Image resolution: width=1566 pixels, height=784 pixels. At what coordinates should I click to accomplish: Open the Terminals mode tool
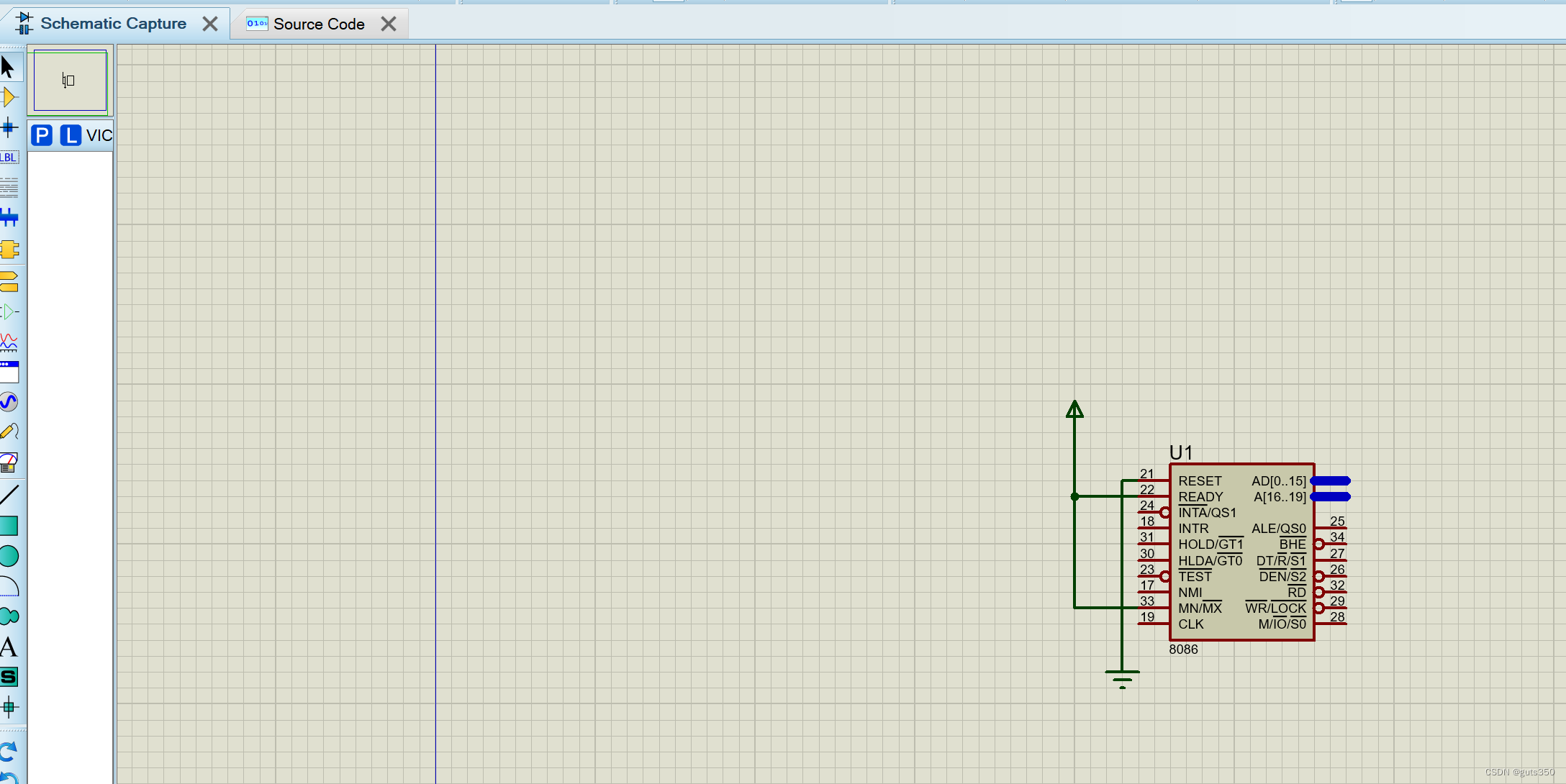pyautogui.click(x=9, y=281)
